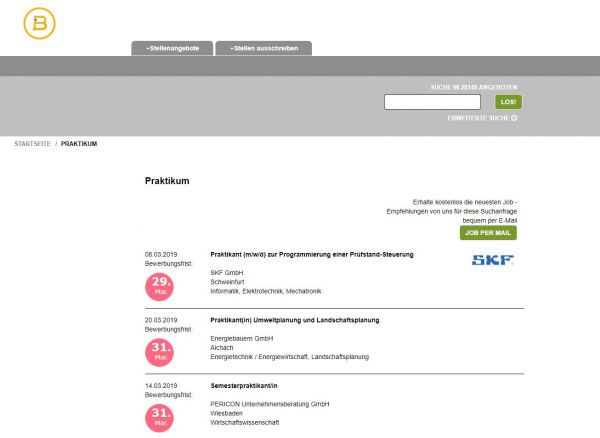Click the Energiebauern 31. Mar deadline badge

tap(160, 352)
